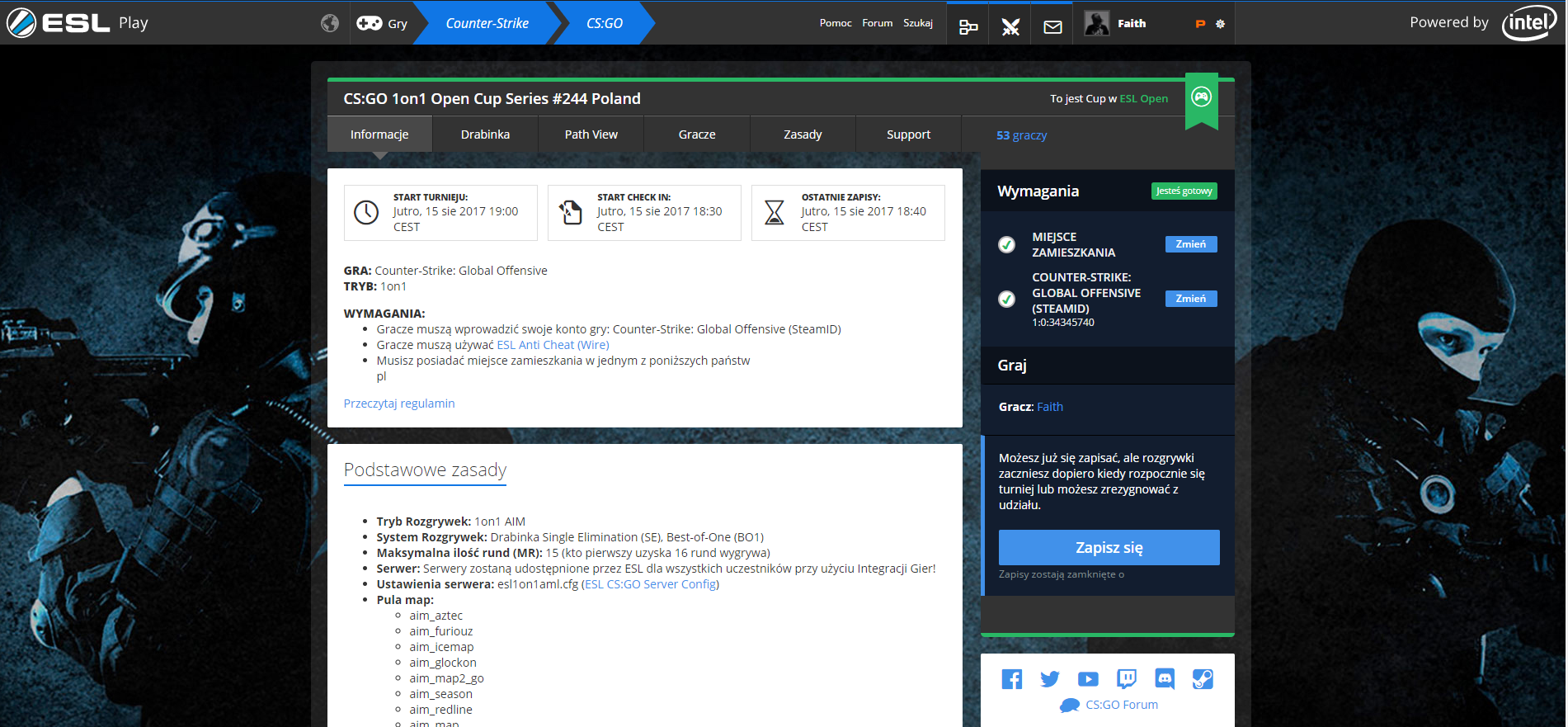Open the Facebook social icon
1568x727 pixels.
pyautogui.click(x=1011, y=679)
